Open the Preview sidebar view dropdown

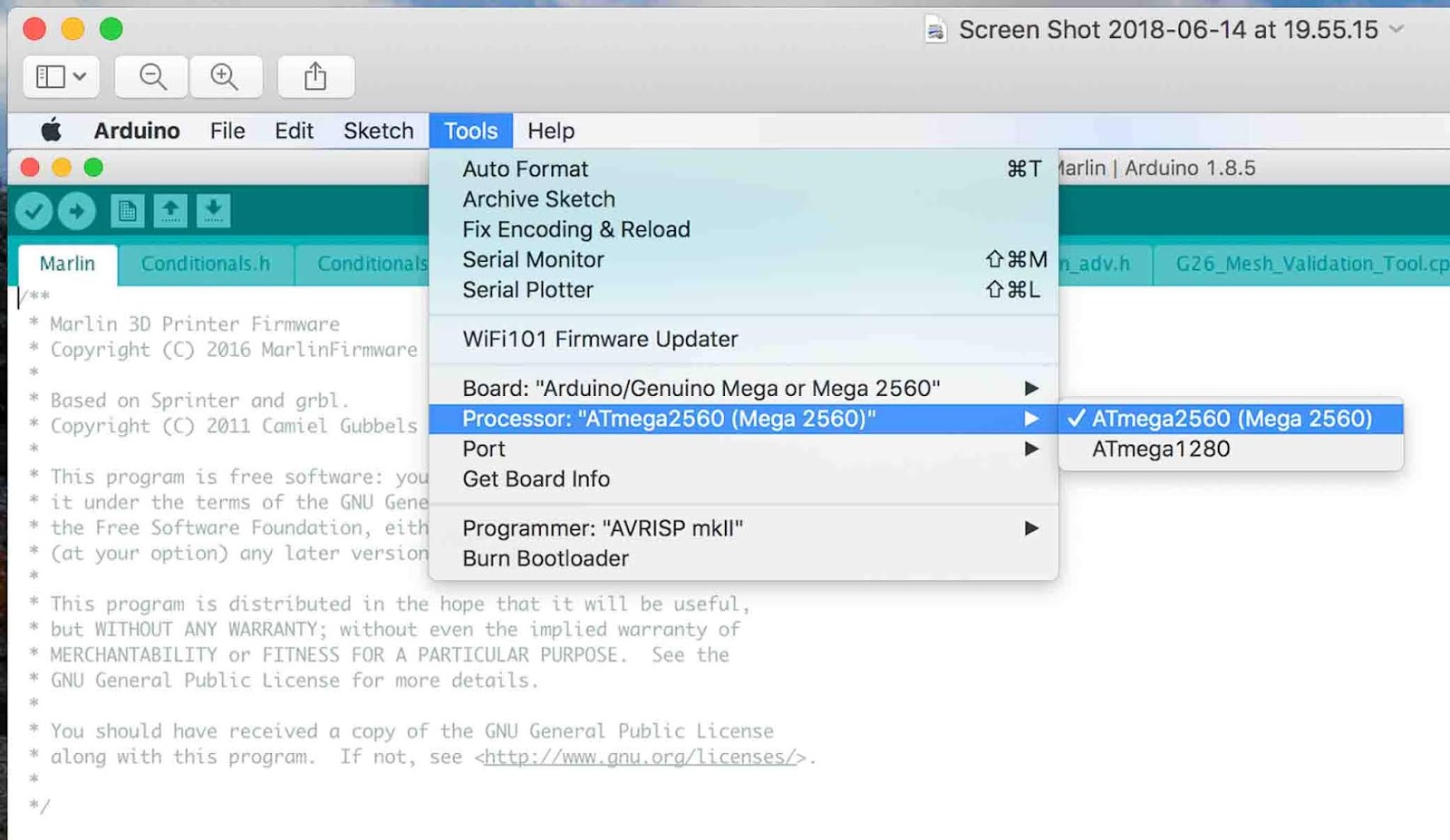(61, 77)
